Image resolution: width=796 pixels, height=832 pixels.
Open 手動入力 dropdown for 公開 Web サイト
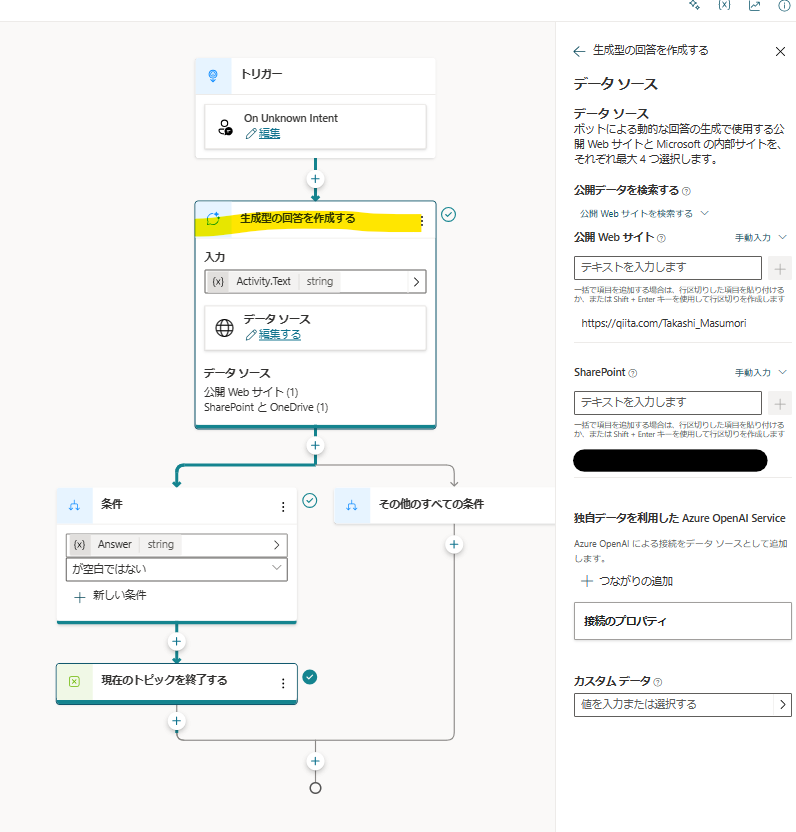coord(760,238)
